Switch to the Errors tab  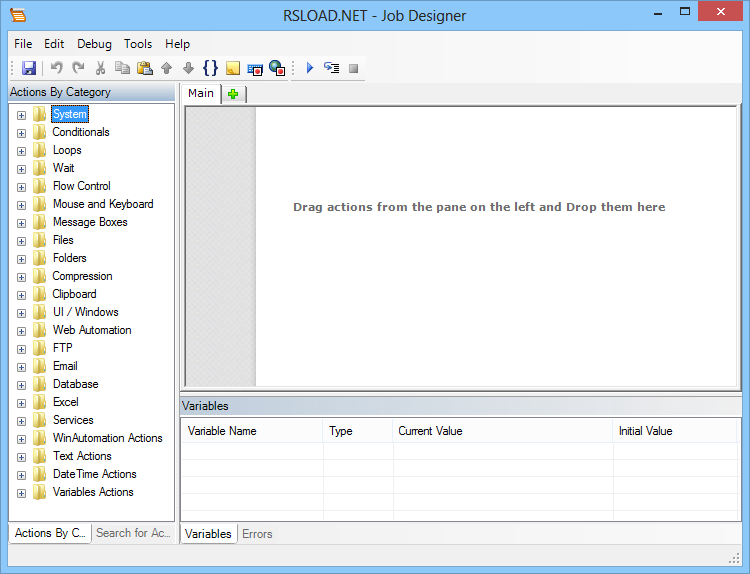point(257,534)
